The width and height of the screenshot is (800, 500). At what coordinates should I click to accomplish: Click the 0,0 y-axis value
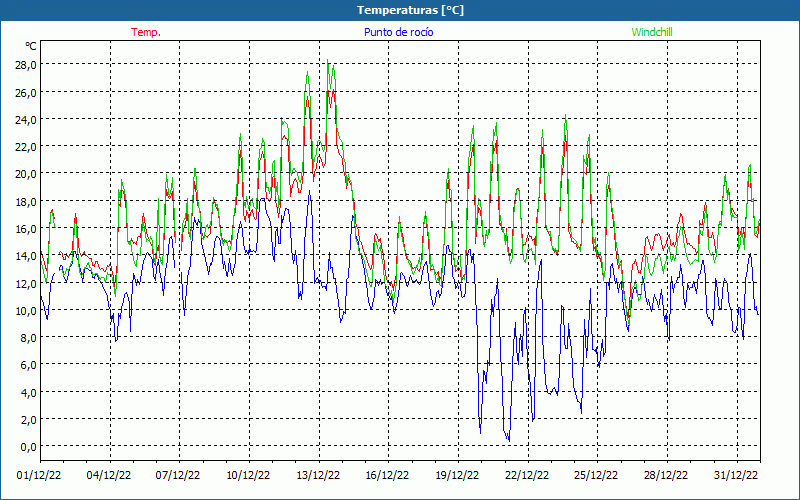pos(29,447)
